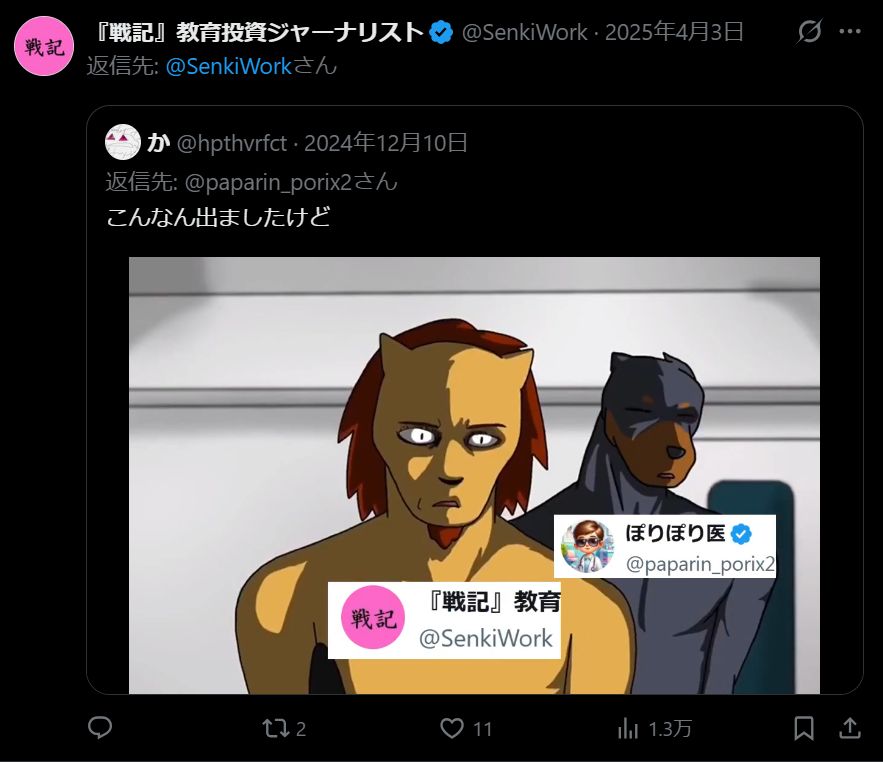Open the reply comment icon
Image resolution: width=883 pixels, height=762 pixels.
100,728
